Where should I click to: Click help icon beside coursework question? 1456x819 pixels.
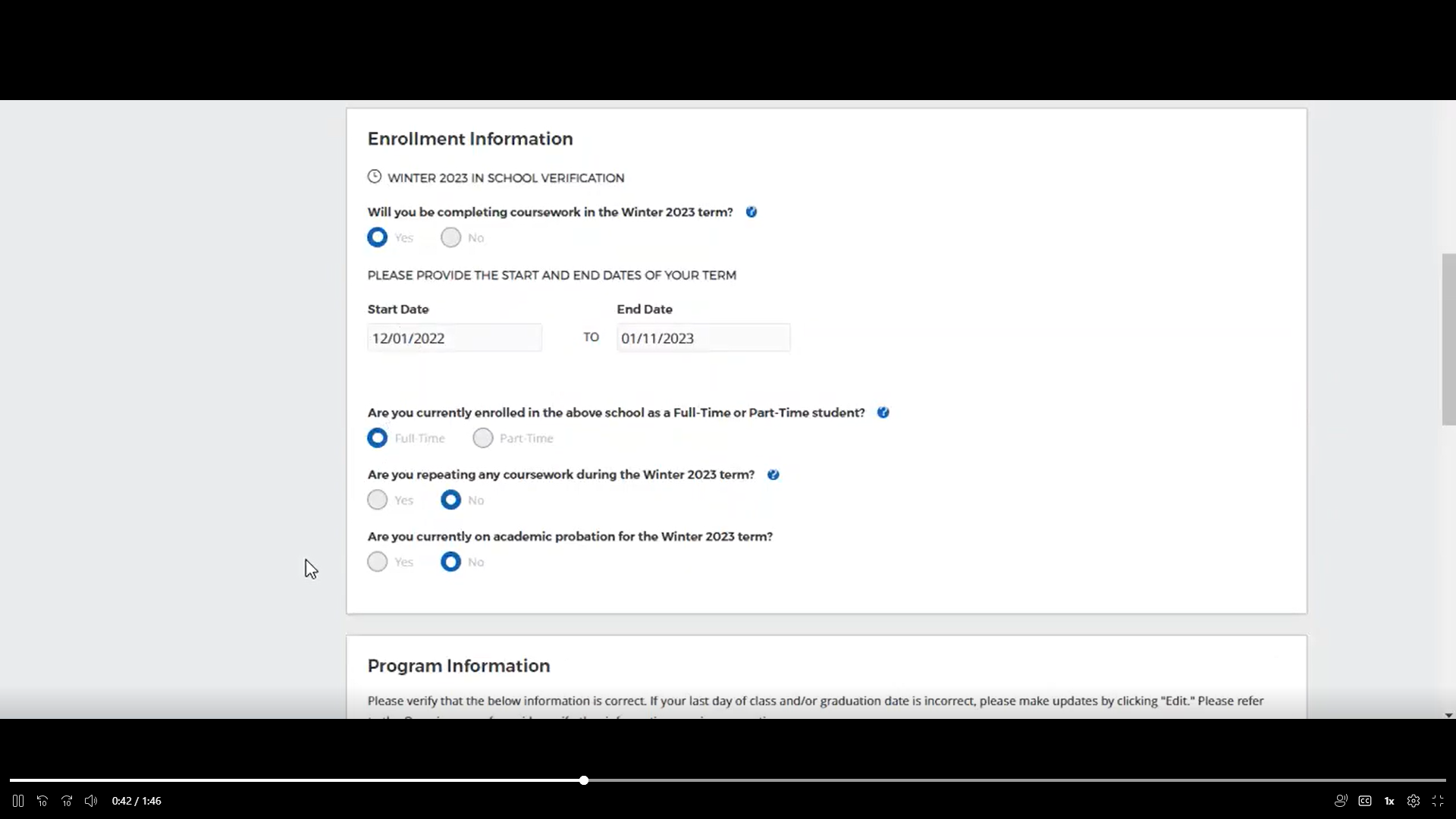752,212
